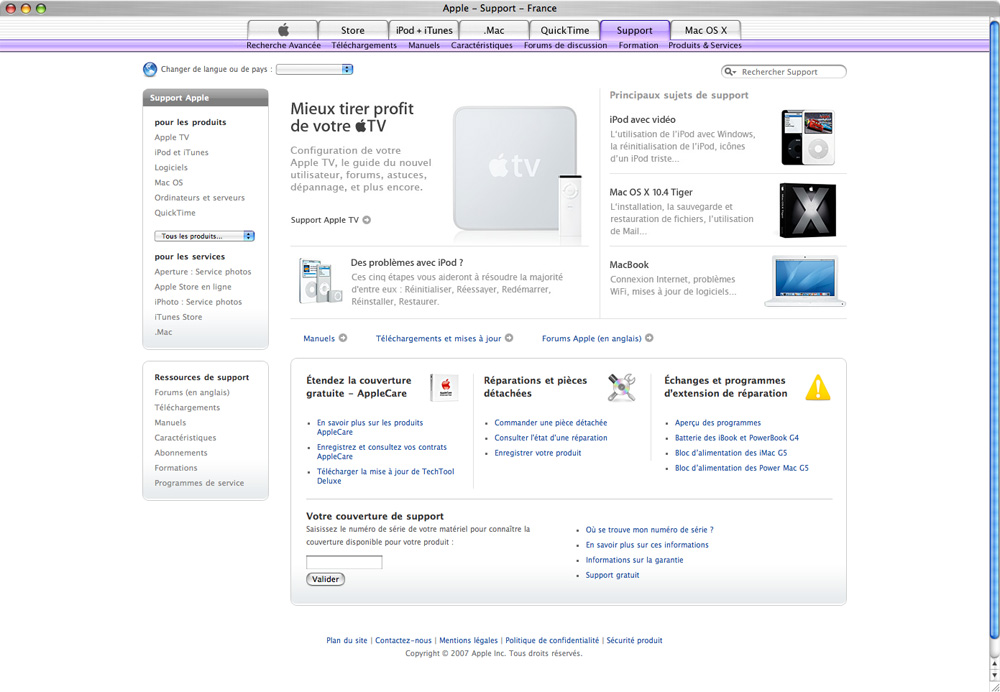Click the iPod avec vidéo heading
Viewport: 1000px width, 692px height.
642,120
